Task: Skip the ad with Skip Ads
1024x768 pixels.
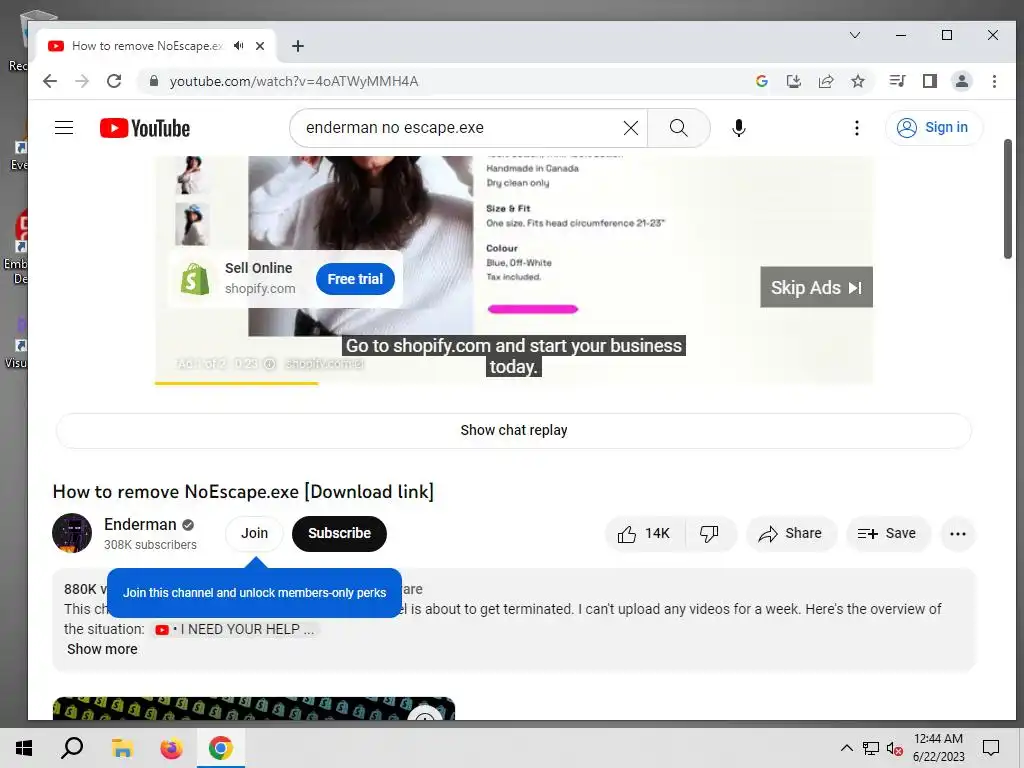Action: [816, 287]
